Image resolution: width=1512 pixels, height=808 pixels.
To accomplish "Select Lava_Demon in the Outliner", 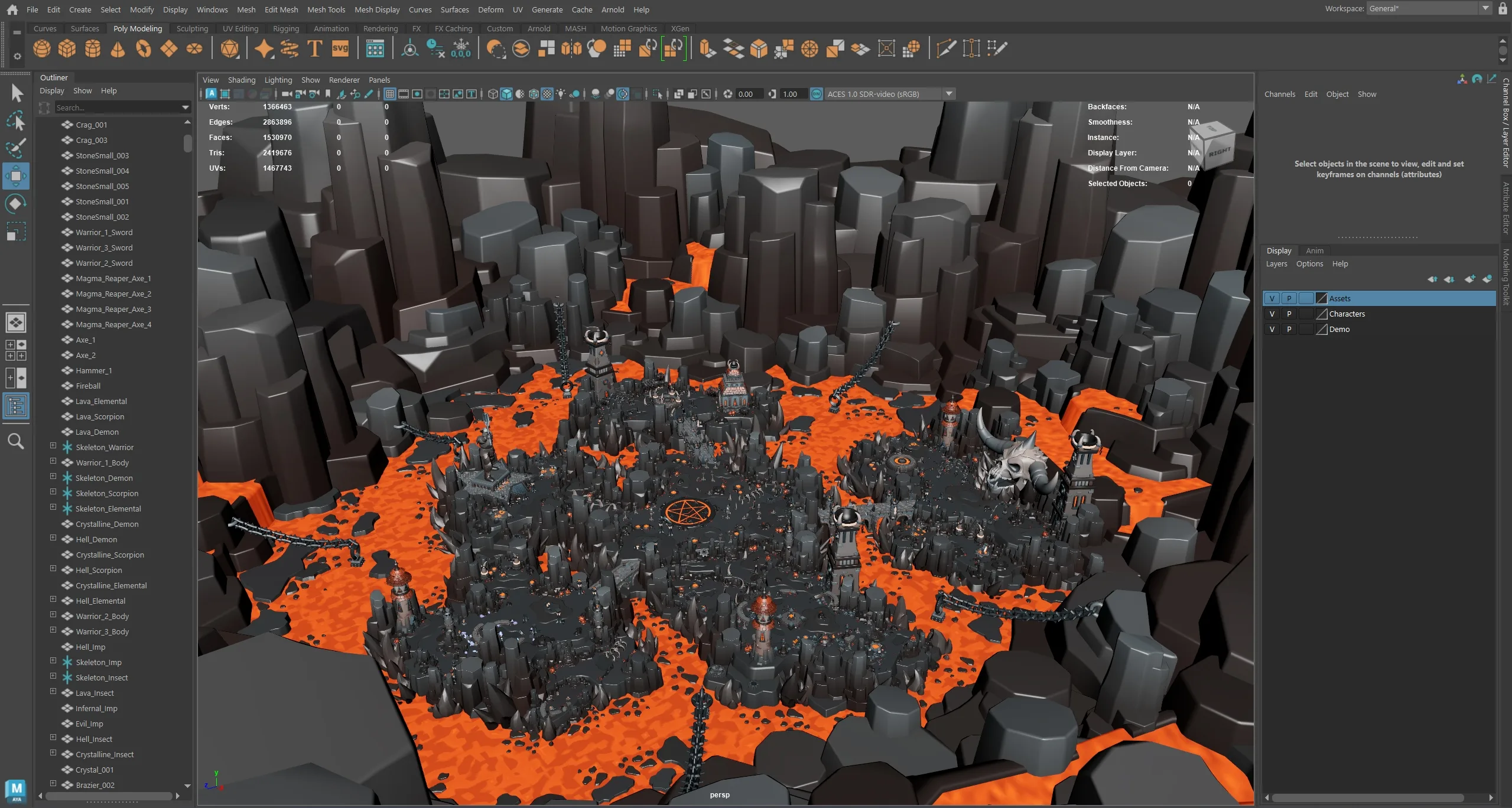I will point(97,432).
